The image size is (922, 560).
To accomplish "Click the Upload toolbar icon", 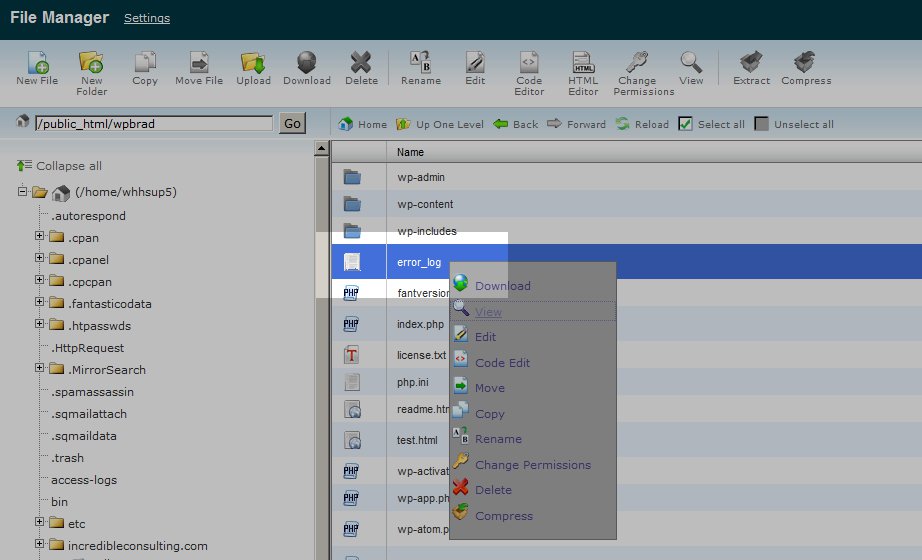I will (253, 64).
